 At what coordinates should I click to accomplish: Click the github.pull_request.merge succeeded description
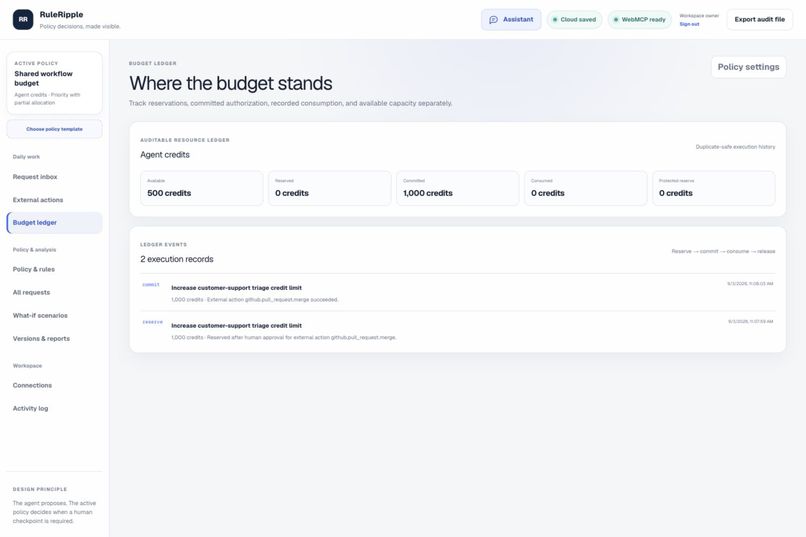coord(255,300)
